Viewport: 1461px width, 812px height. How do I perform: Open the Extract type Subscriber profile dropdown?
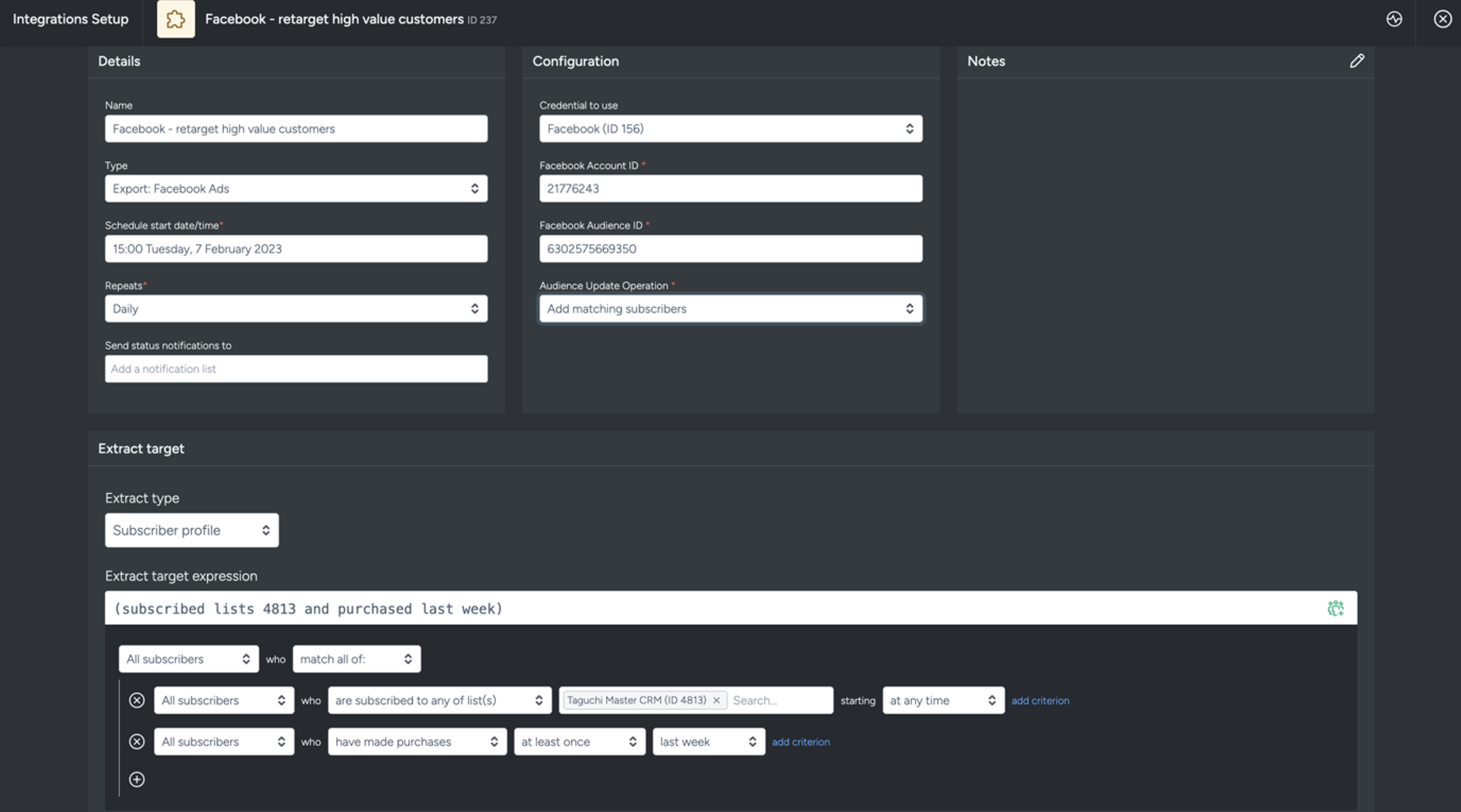[191, 530]
